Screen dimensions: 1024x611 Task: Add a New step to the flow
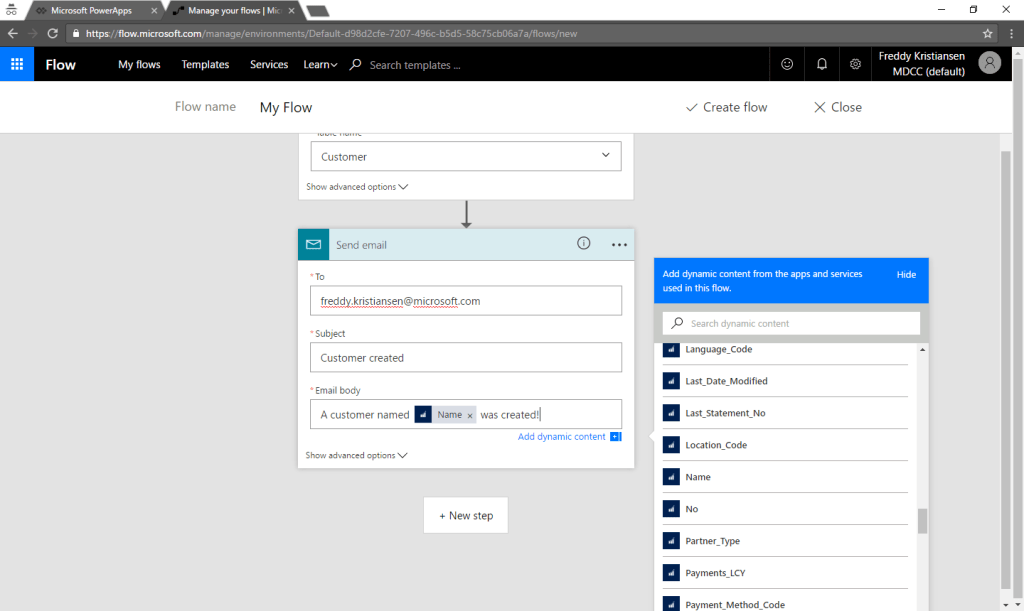466,515
